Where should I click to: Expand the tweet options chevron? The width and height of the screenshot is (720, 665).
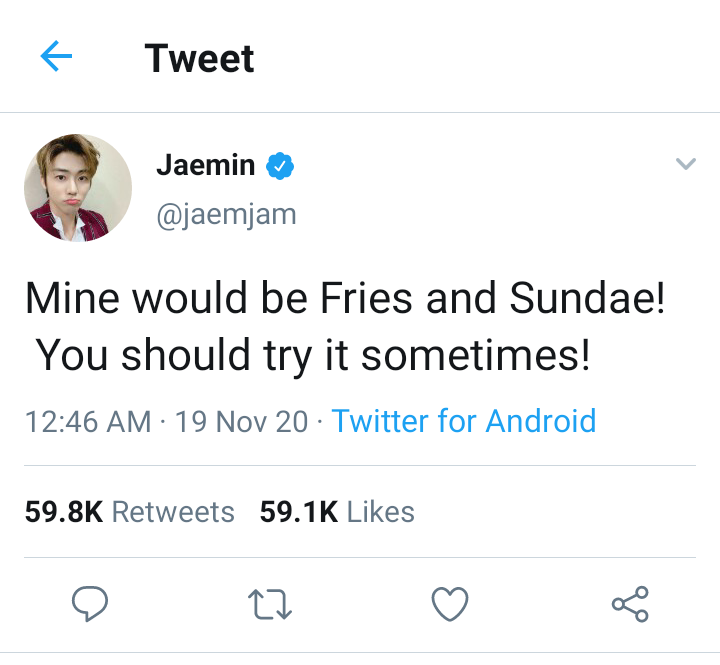(685, 164)
